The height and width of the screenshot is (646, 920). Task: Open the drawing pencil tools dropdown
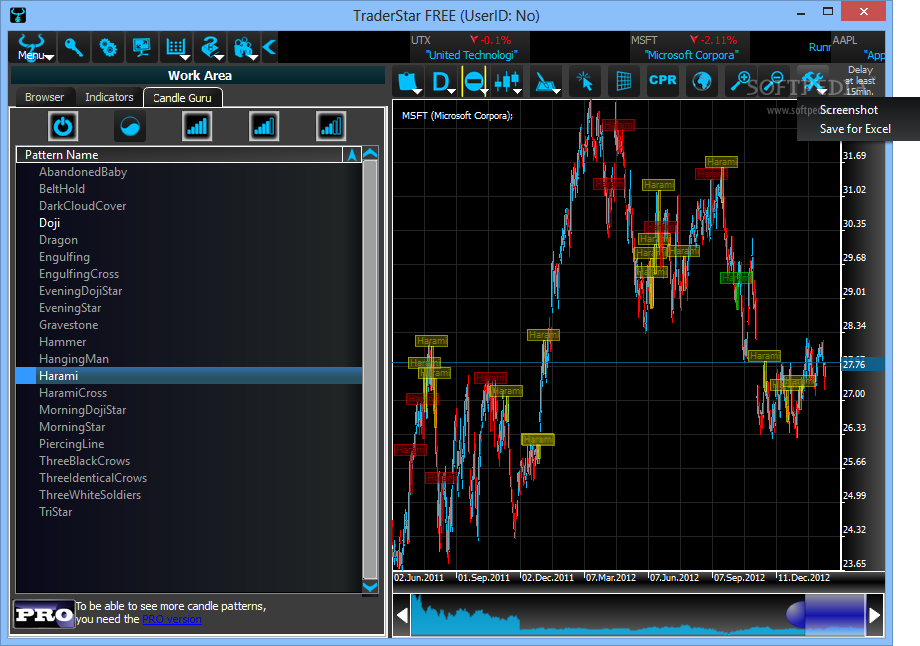tap(546, 81)
